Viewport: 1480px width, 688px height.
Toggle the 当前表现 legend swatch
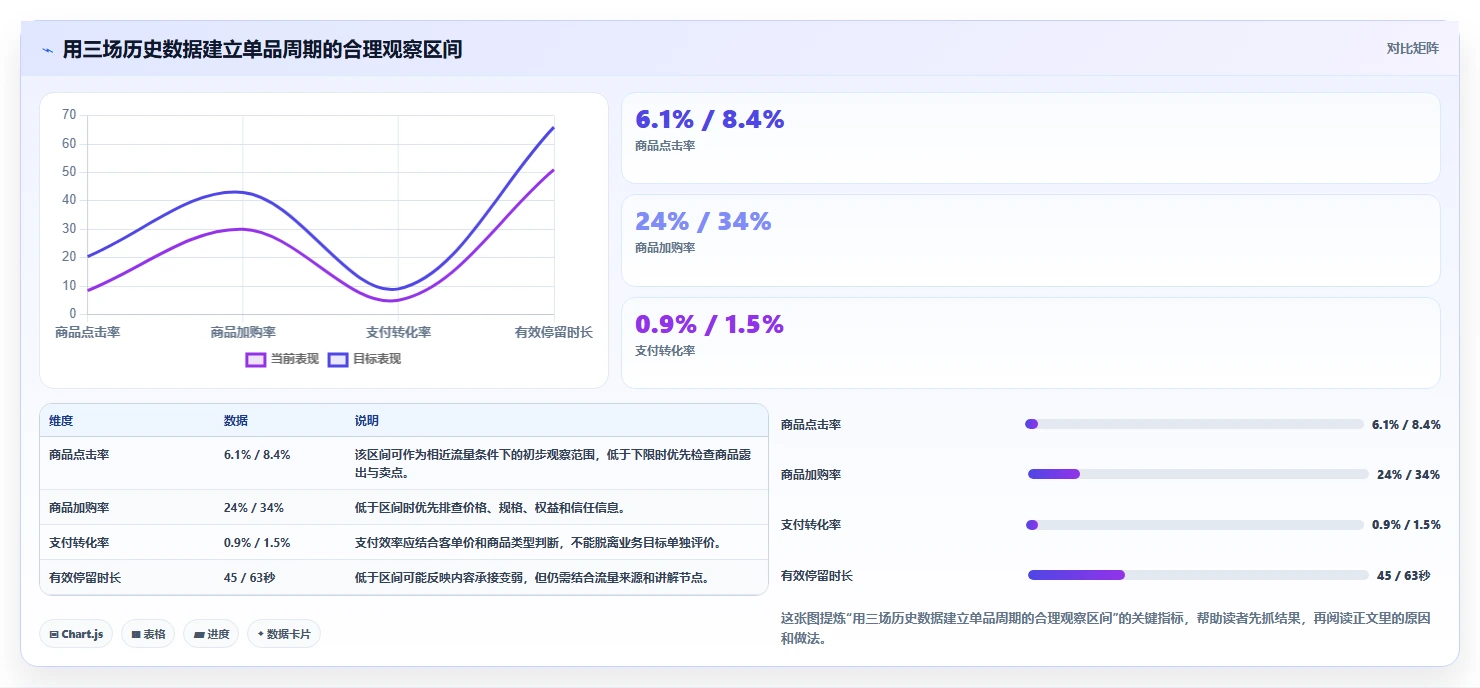tap(256, 359)
